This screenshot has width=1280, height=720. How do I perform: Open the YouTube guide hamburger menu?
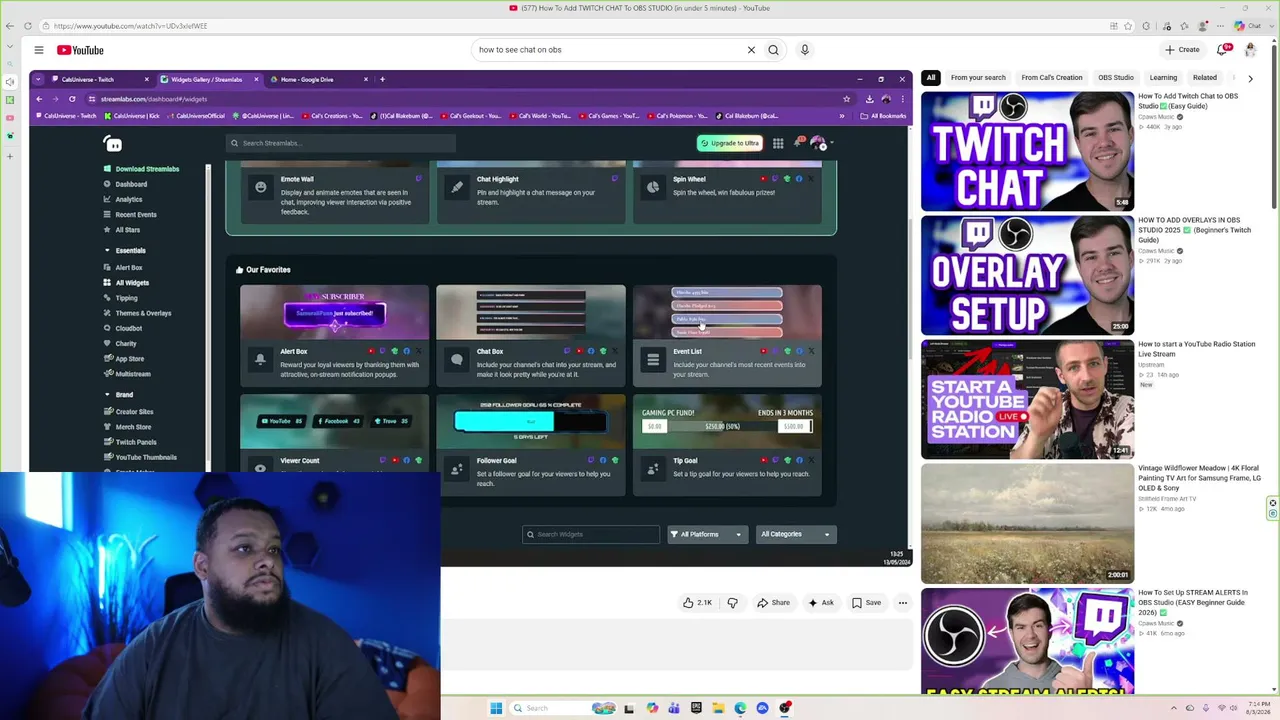(39, 50)
